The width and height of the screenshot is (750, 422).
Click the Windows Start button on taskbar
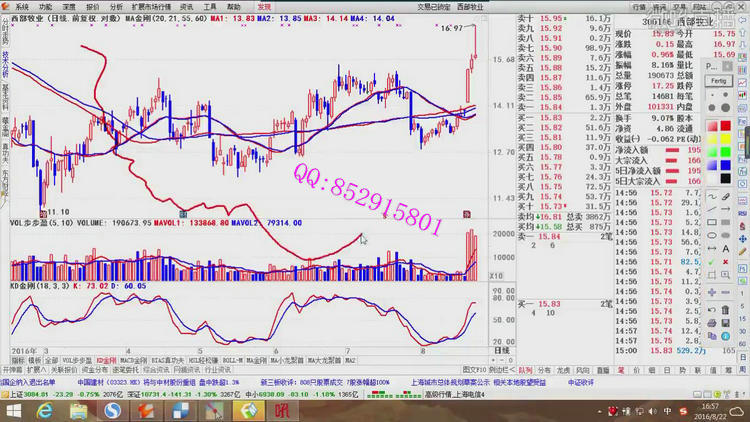tap(16, 410)
